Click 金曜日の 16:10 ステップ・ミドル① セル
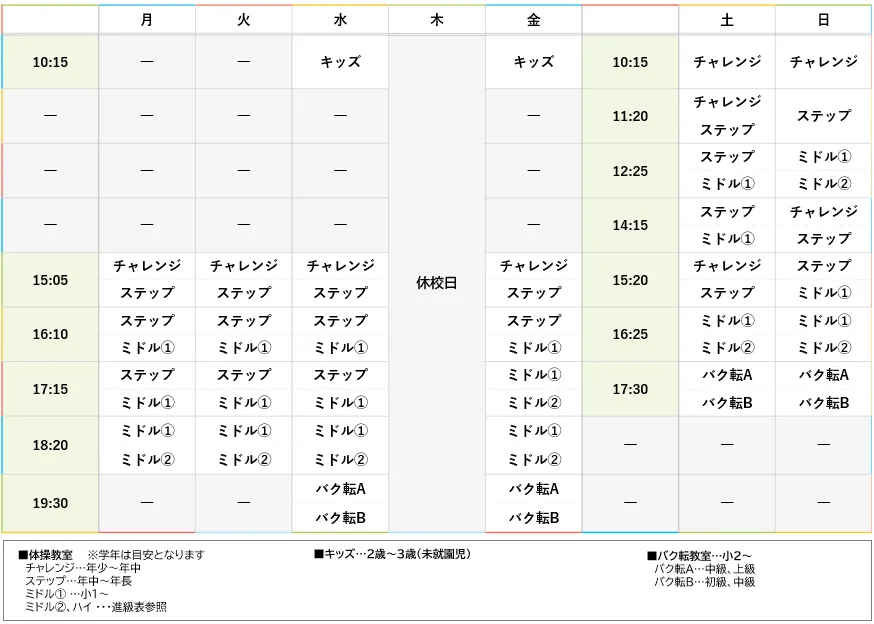 [532, 334]
